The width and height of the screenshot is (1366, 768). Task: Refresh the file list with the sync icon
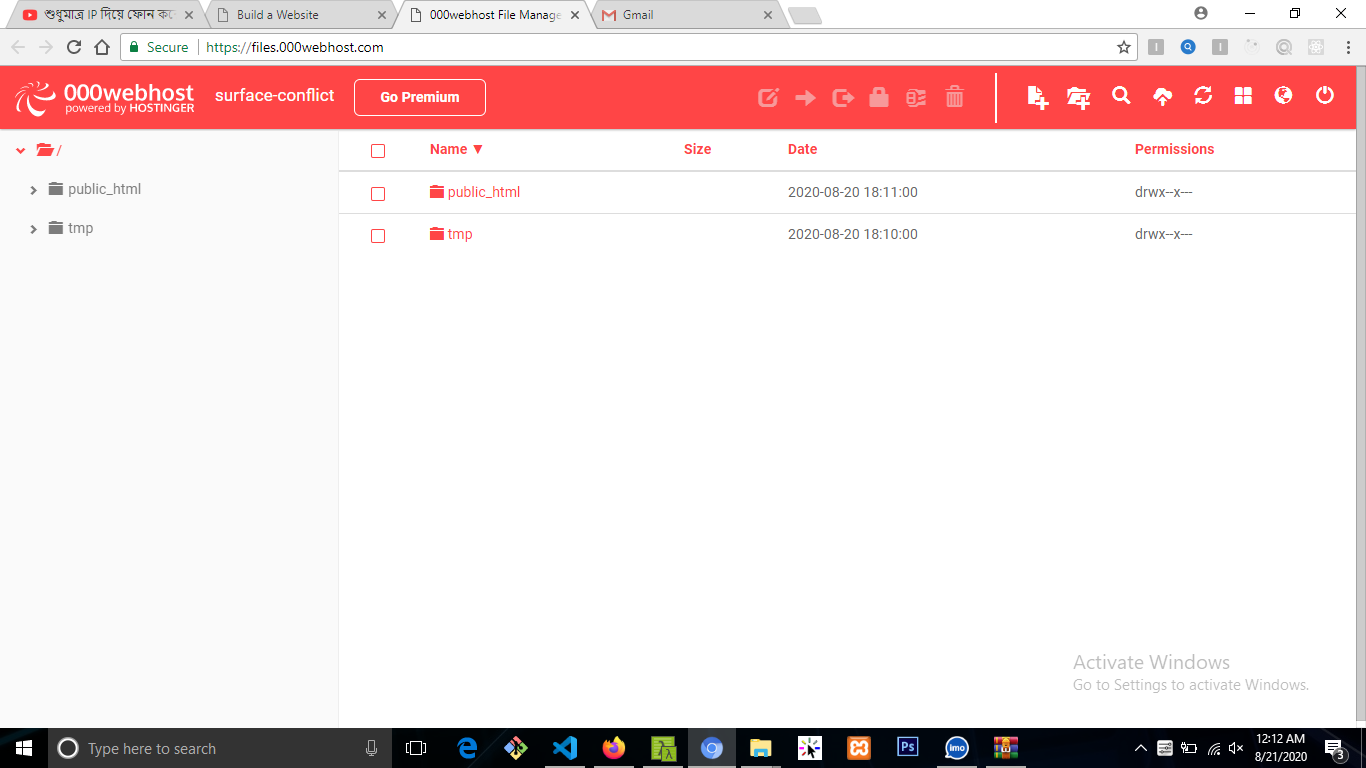tap(1203, 96)
